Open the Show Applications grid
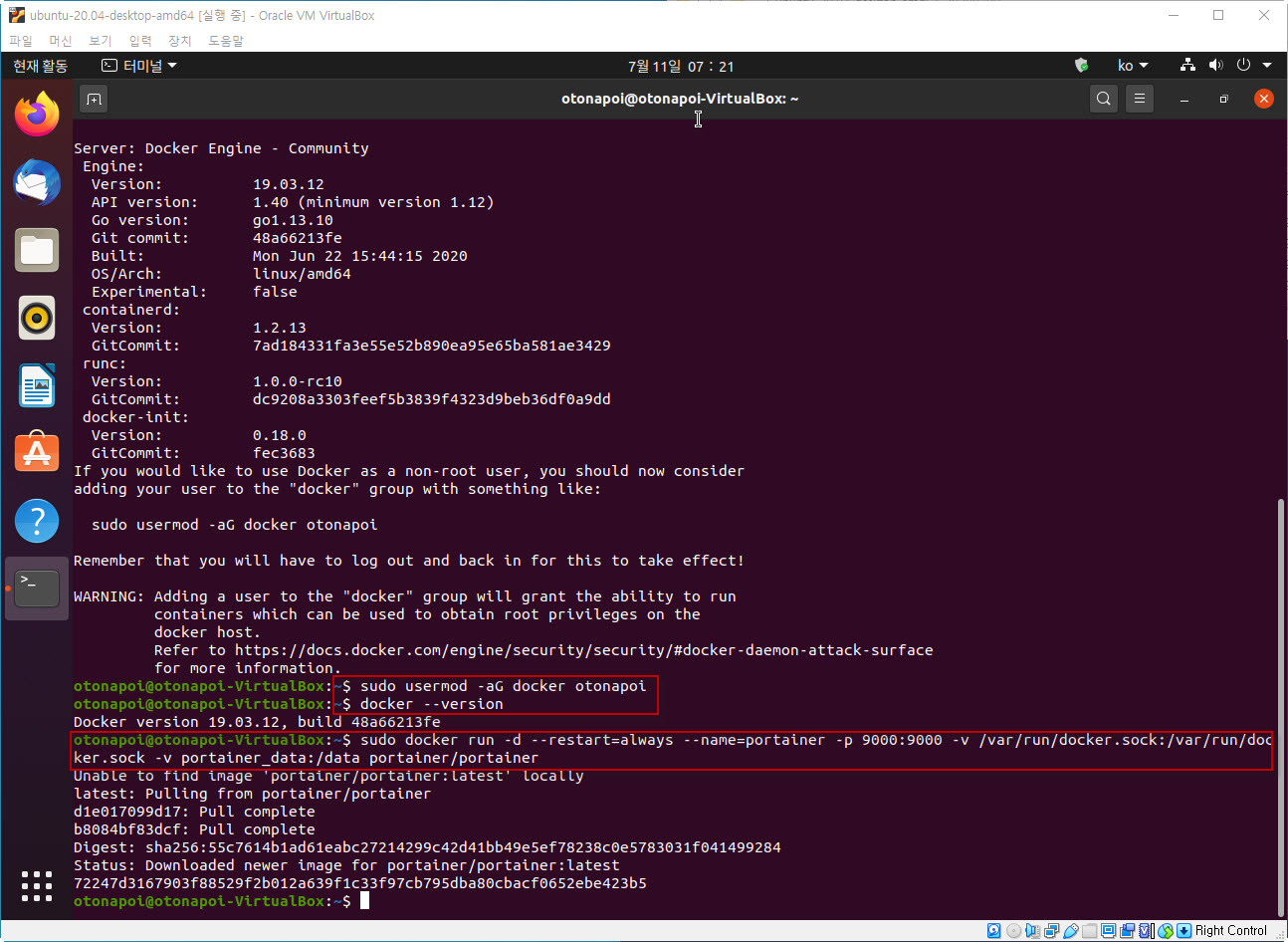The height and width of the screenshot is (942, 1288). (x=37, y=885)
